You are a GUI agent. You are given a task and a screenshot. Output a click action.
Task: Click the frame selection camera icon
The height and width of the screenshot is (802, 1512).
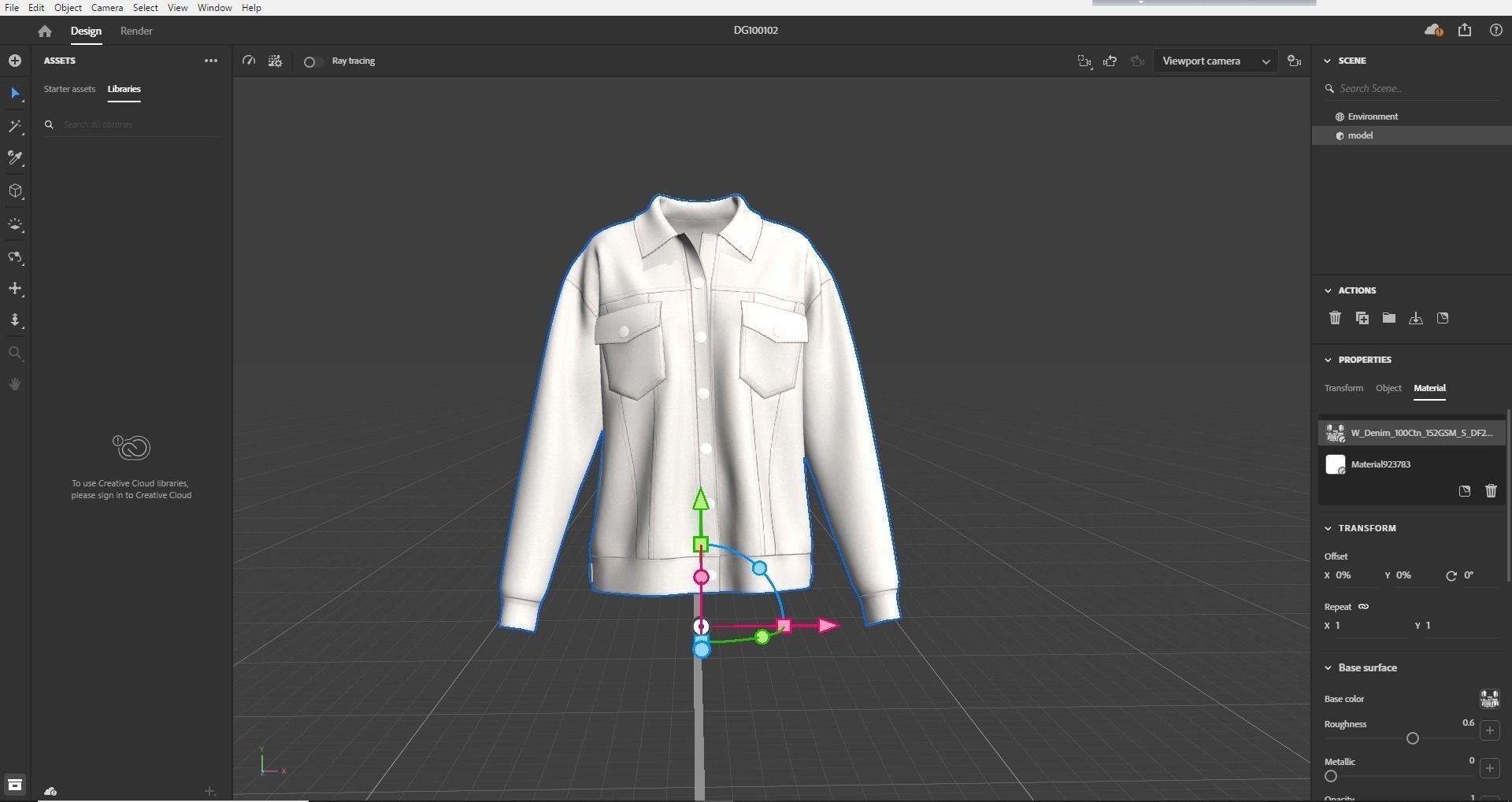click(1084, 61)
